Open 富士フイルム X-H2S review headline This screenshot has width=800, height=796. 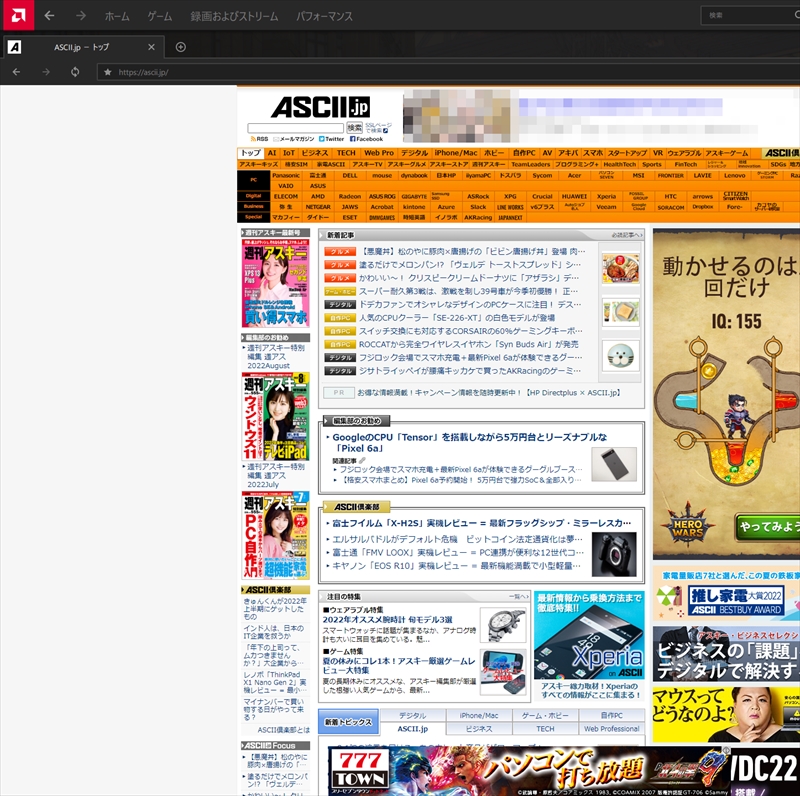click(482, 523)
